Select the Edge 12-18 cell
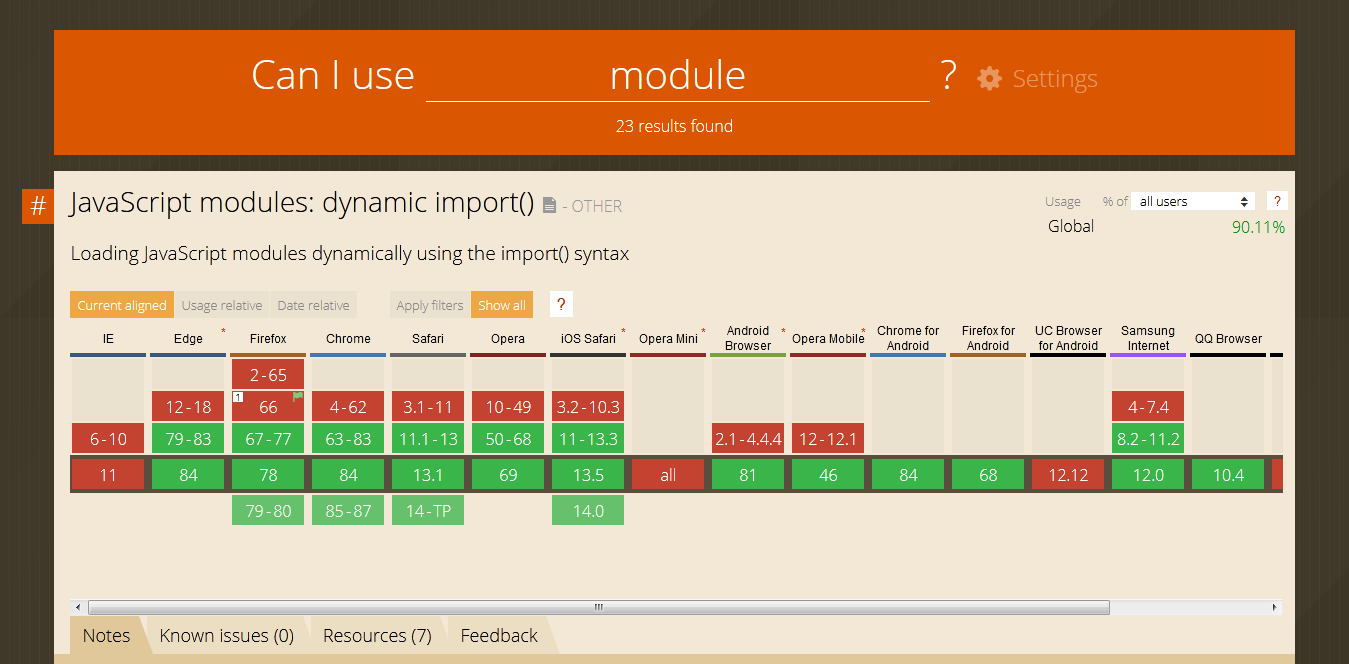Image resolution: width=1349 pixels, height=664 pixels. [188, 406]
